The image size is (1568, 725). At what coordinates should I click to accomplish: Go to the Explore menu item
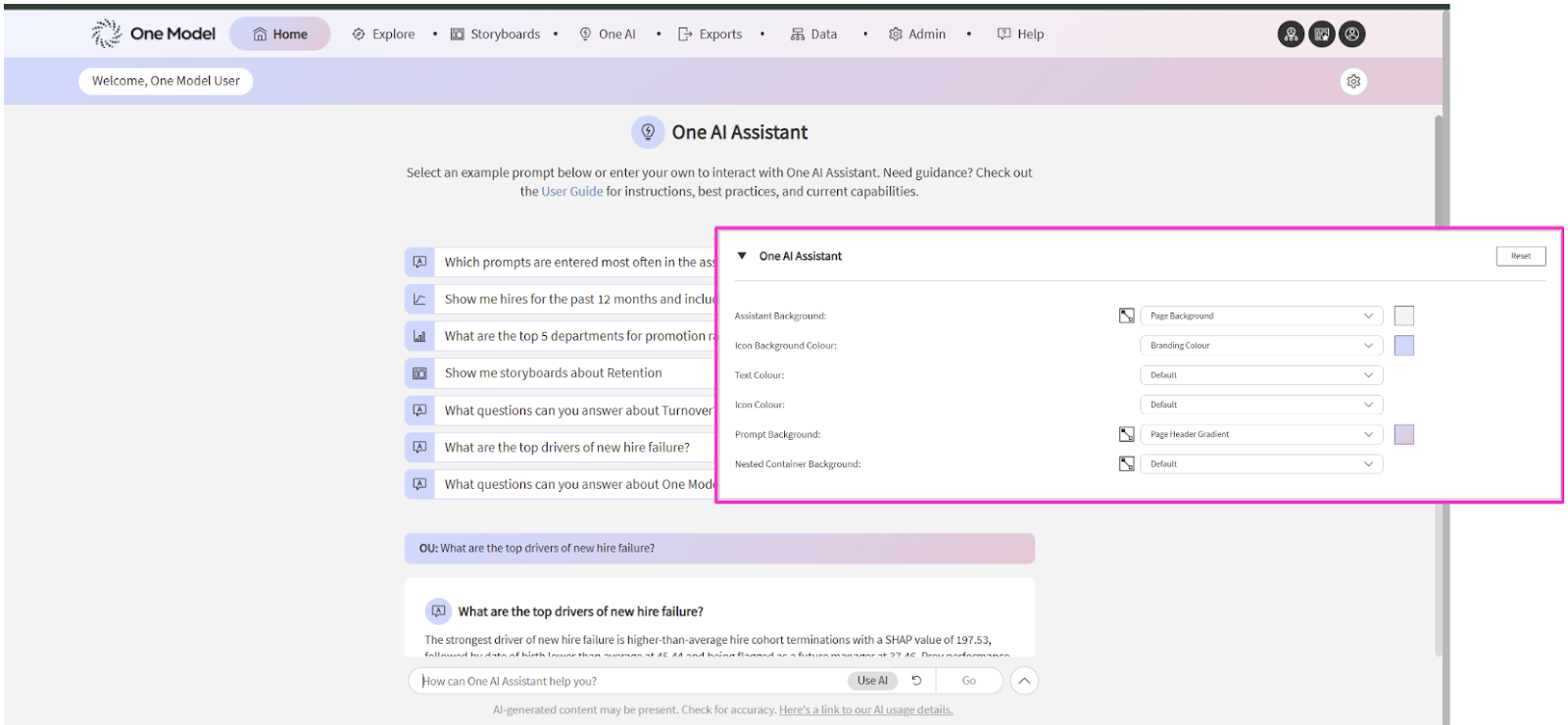click(x=384, y=34)
